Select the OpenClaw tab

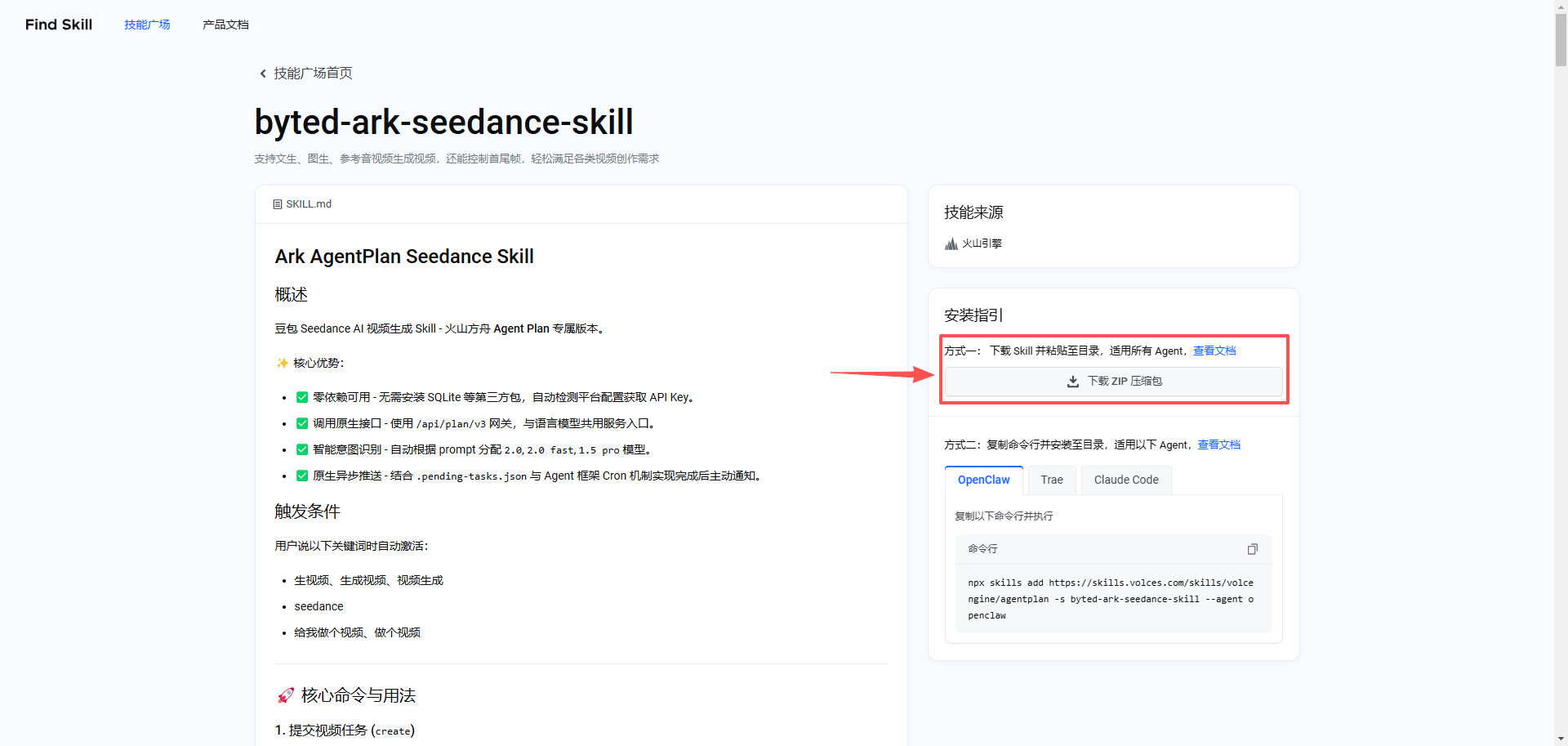[984, 480]
